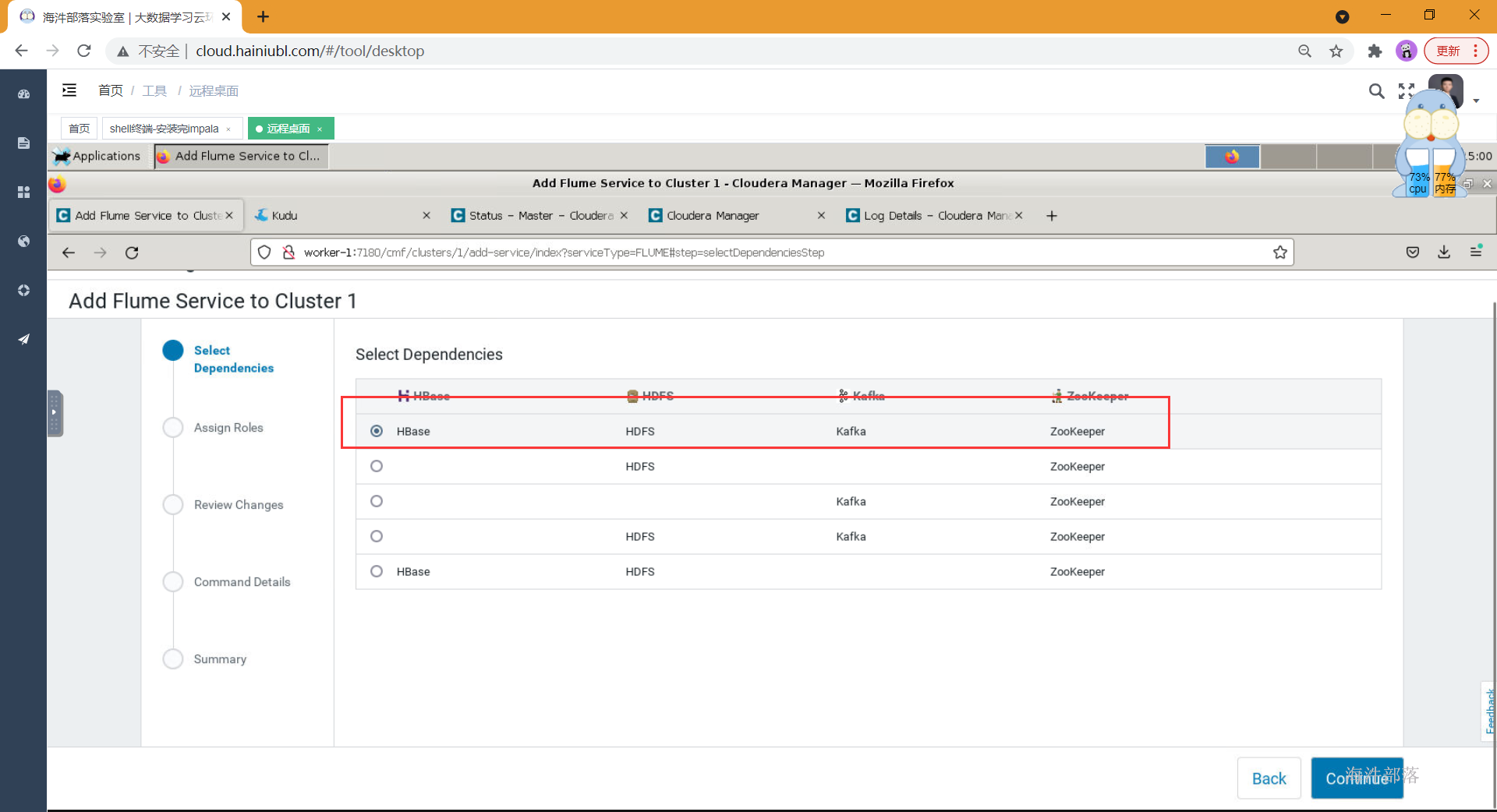Bookmark page with Chrome star icon
The width and height of the screenshot is (1497, 812).
tap(1336, 51)
